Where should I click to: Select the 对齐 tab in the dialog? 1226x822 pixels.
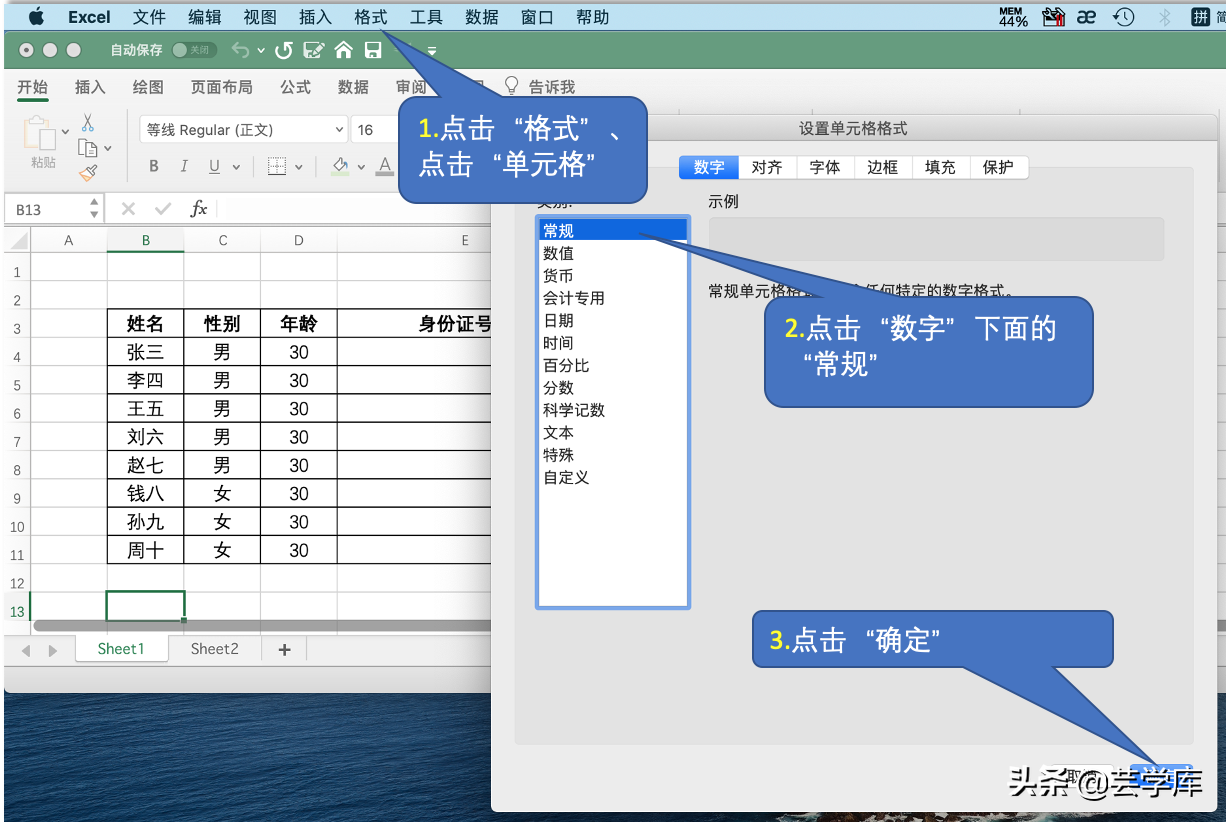[x=767, y=168]
